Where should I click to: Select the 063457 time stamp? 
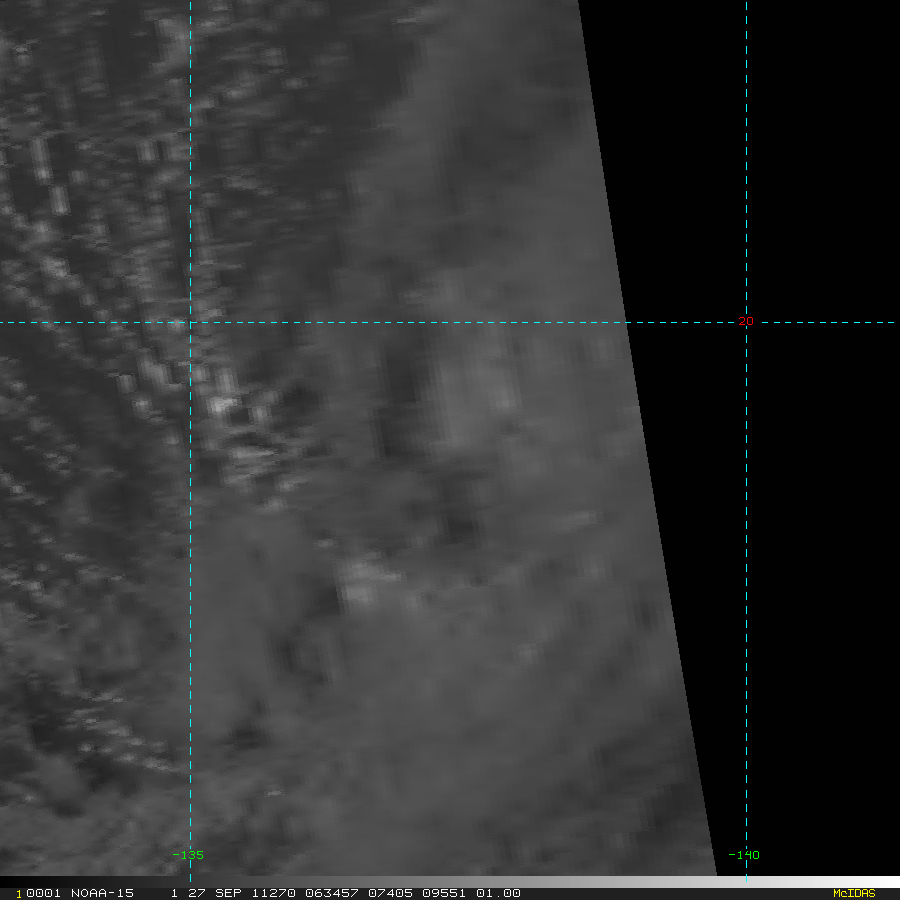tap(332, 894)
